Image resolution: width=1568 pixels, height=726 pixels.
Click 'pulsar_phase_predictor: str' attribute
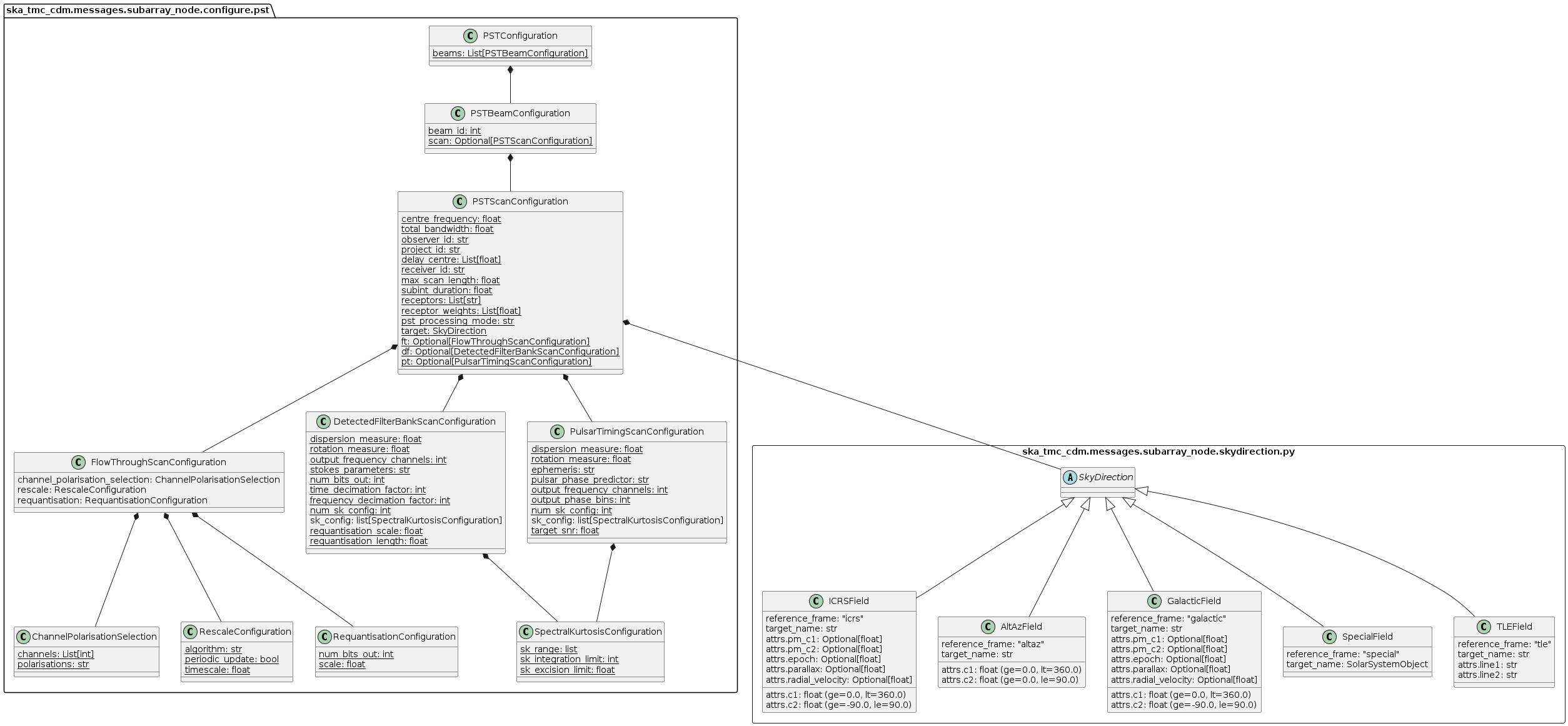[x=590, y=480]
